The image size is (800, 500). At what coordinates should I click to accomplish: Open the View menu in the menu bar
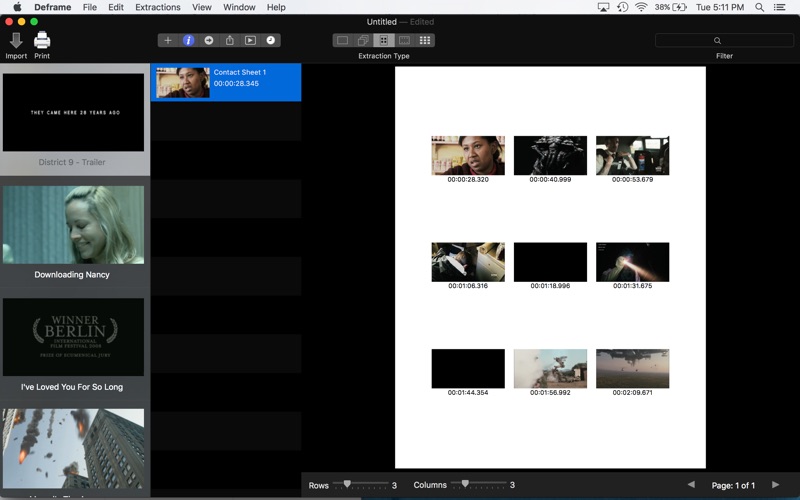click(201, 7)
